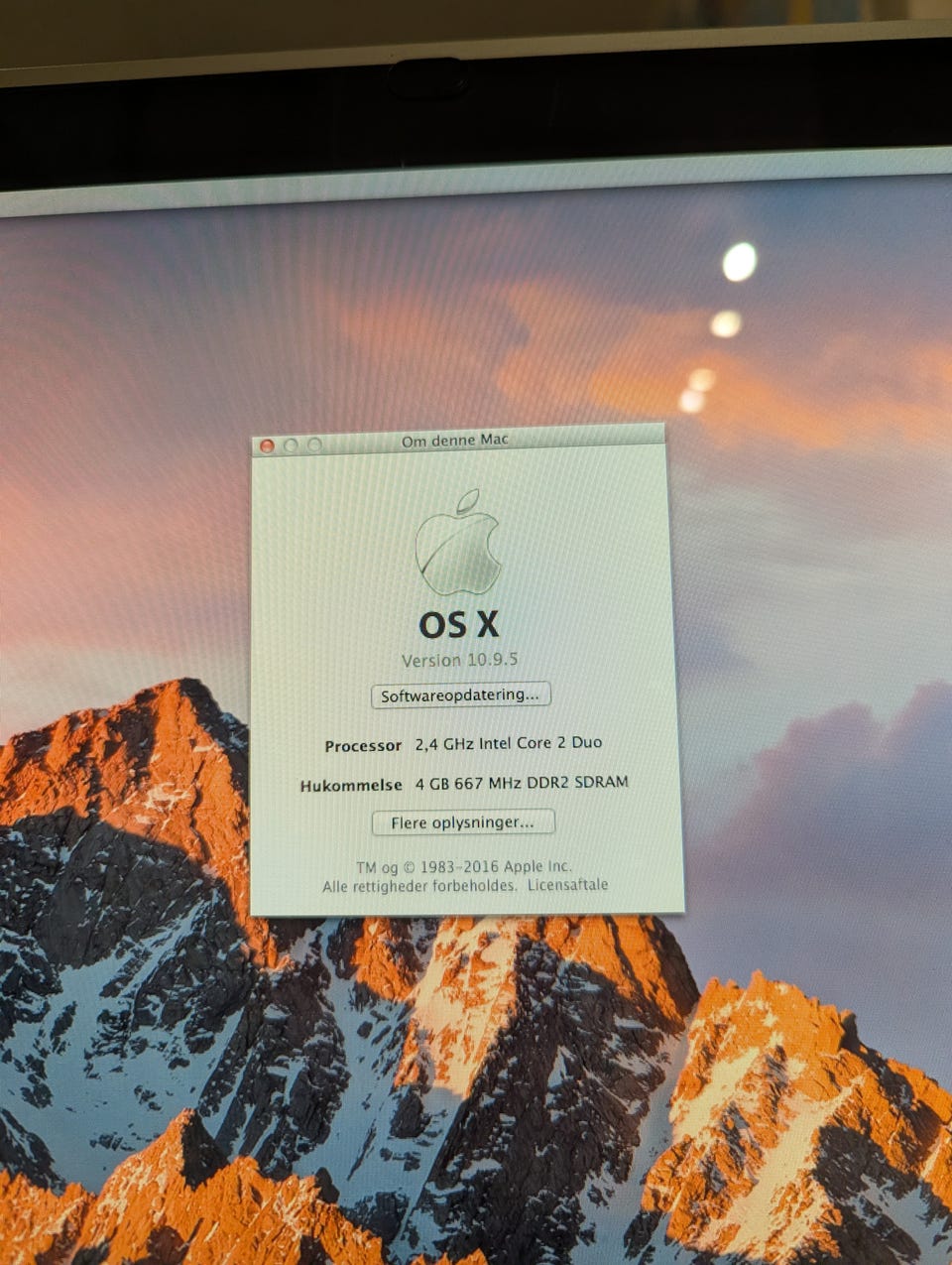This screenshot has height=1265, width=952.
Task: Zoom the Om denne Mac window
Action: [x=314, y=444]
